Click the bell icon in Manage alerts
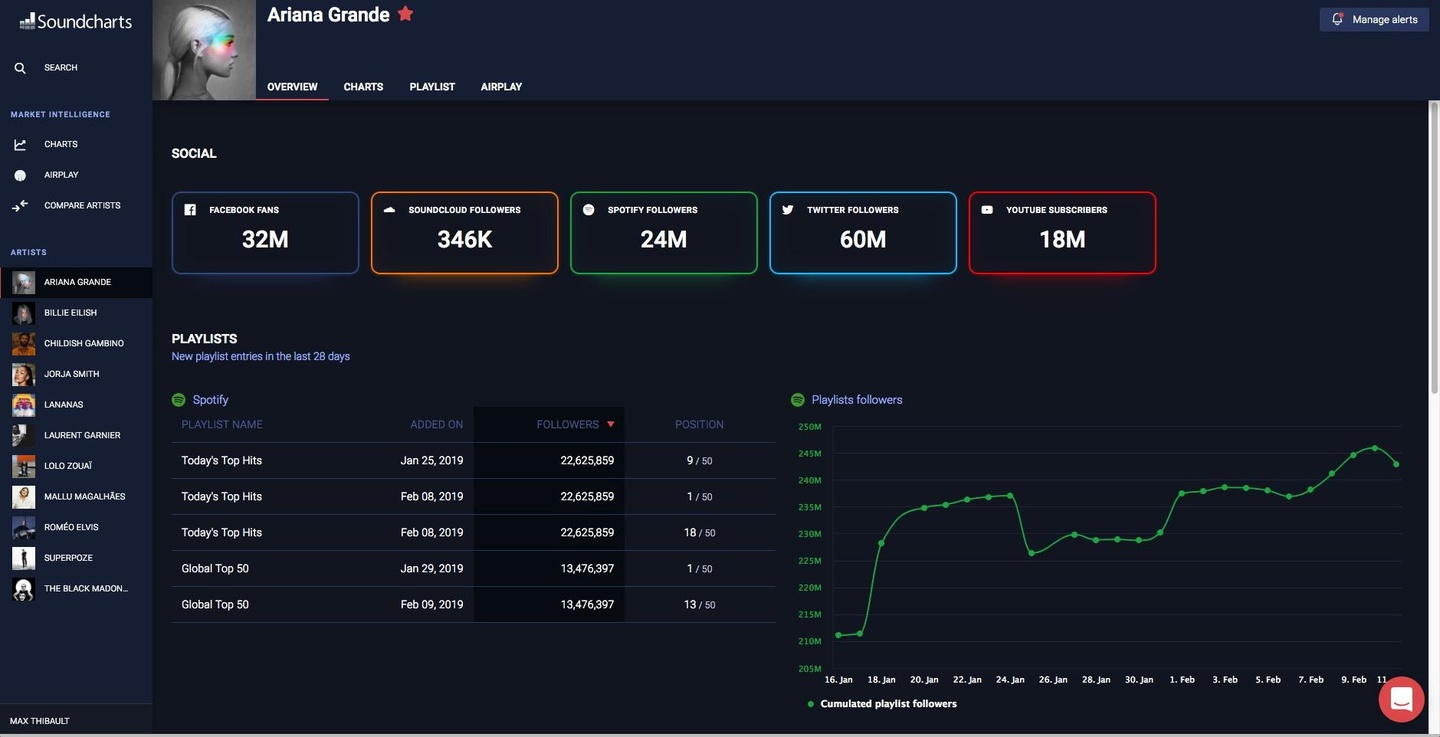Image resolution: width=1440 pixels, height=737 pixels. point(1337,19)
